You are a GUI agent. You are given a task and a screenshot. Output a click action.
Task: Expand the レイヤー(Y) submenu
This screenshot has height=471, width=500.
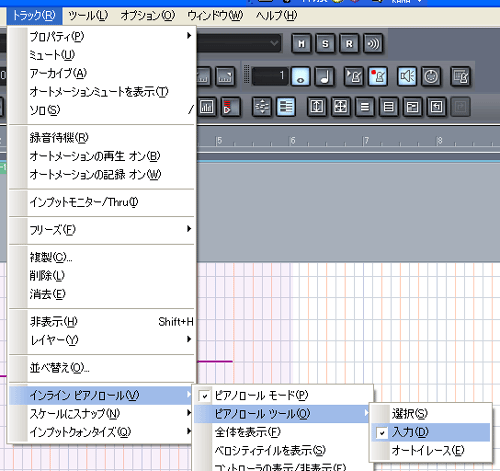tap(102, 340)
